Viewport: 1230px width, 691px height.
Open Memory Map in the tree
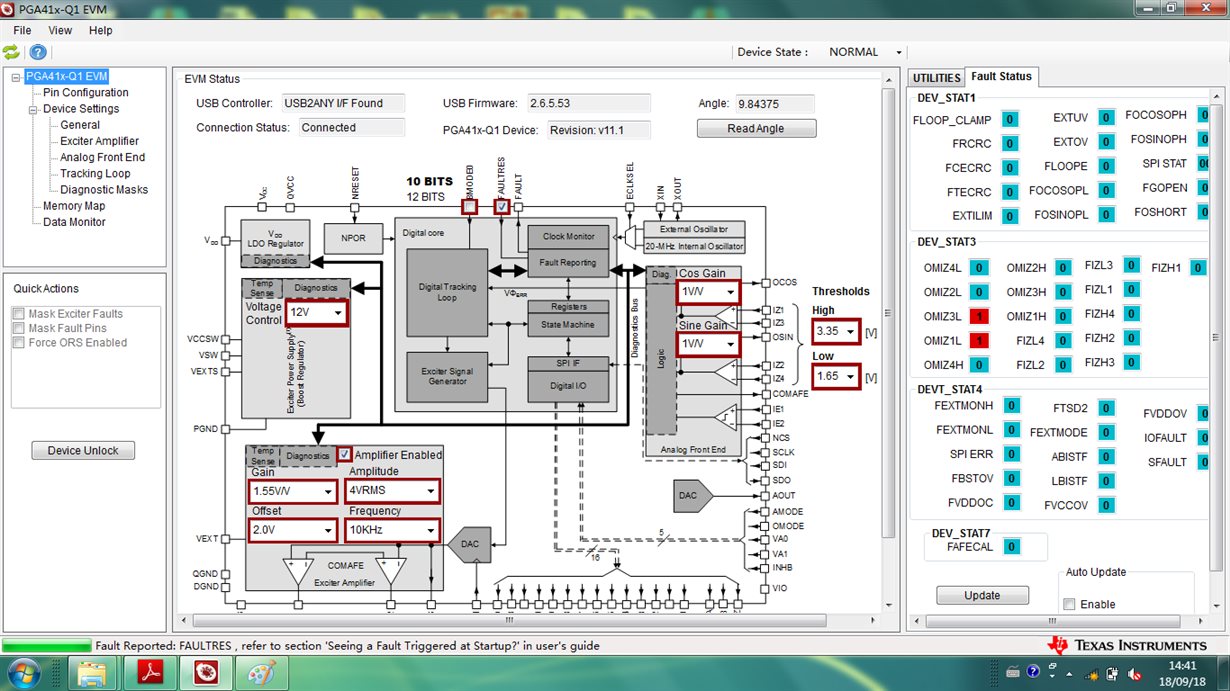point(74,206)
